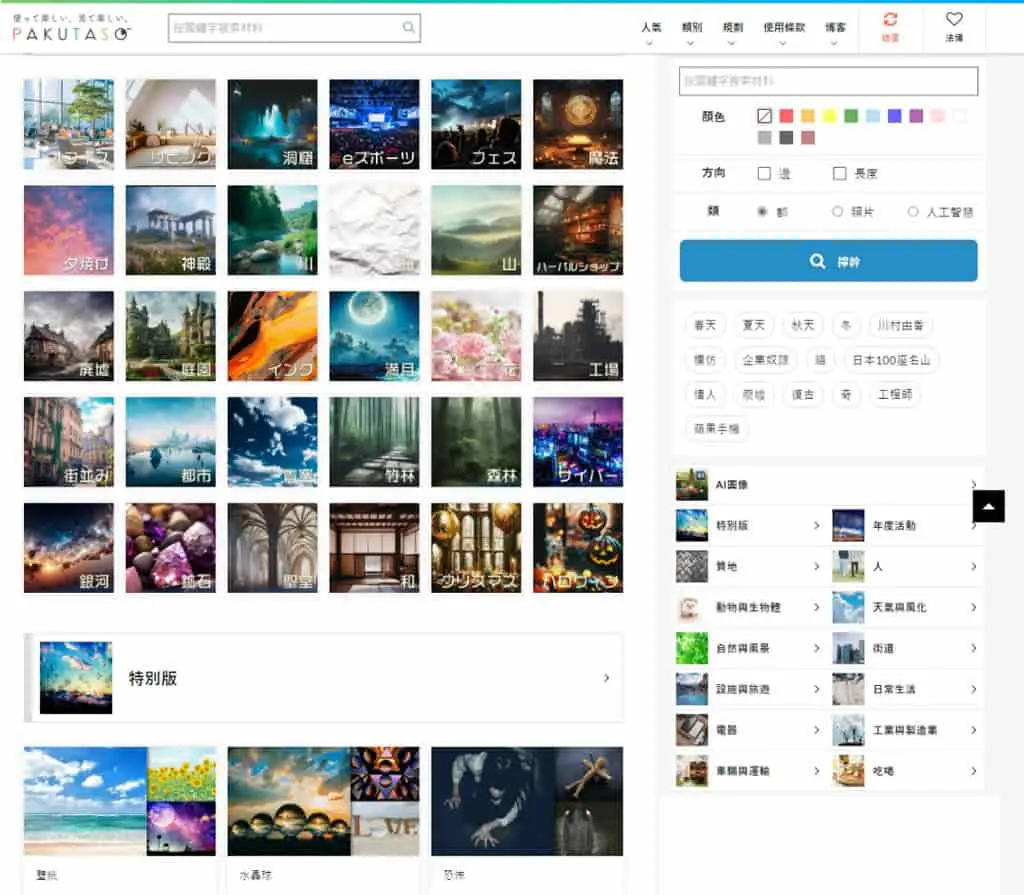Image resolution: width=1024 pixels, height=895 pixels.
Task: Open the 神殿 AI image tile
Action: [170, 230]
